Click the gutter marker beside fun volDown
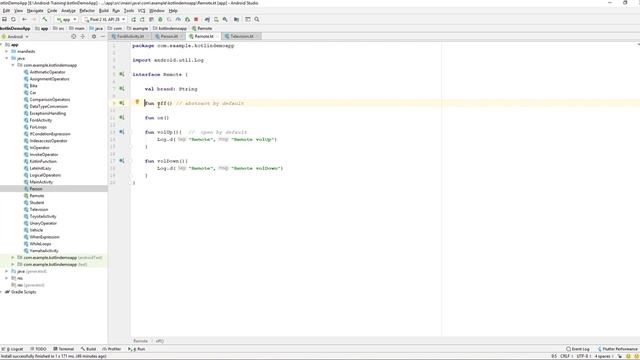 122,161
